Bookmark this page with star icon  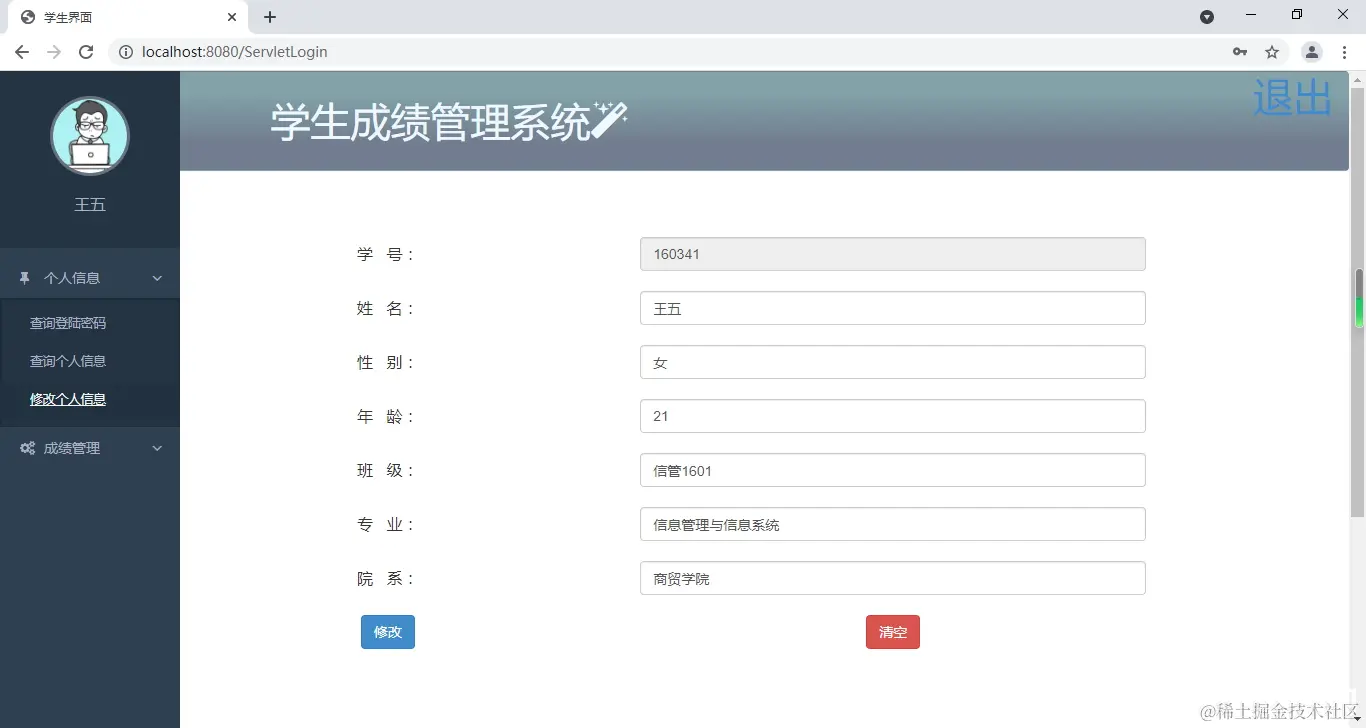1272,52
